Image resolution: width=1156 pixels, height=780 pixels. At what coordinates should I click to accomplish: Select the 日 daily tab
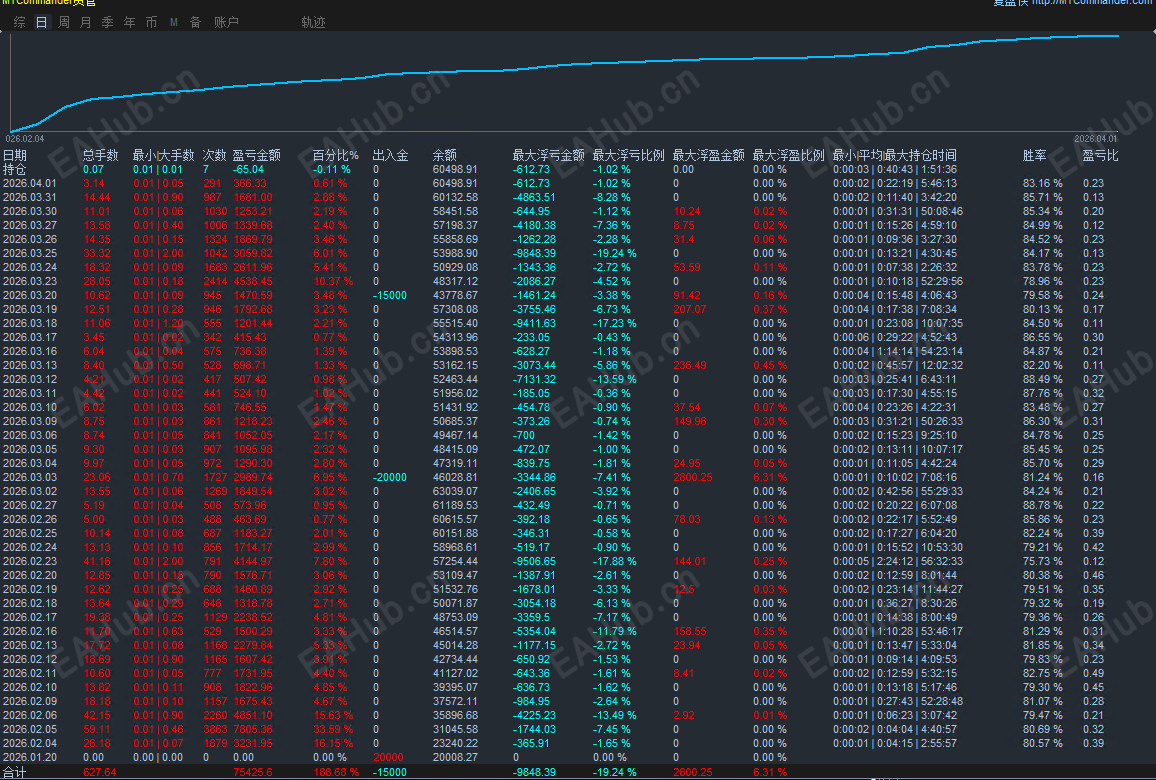(41, 22)
